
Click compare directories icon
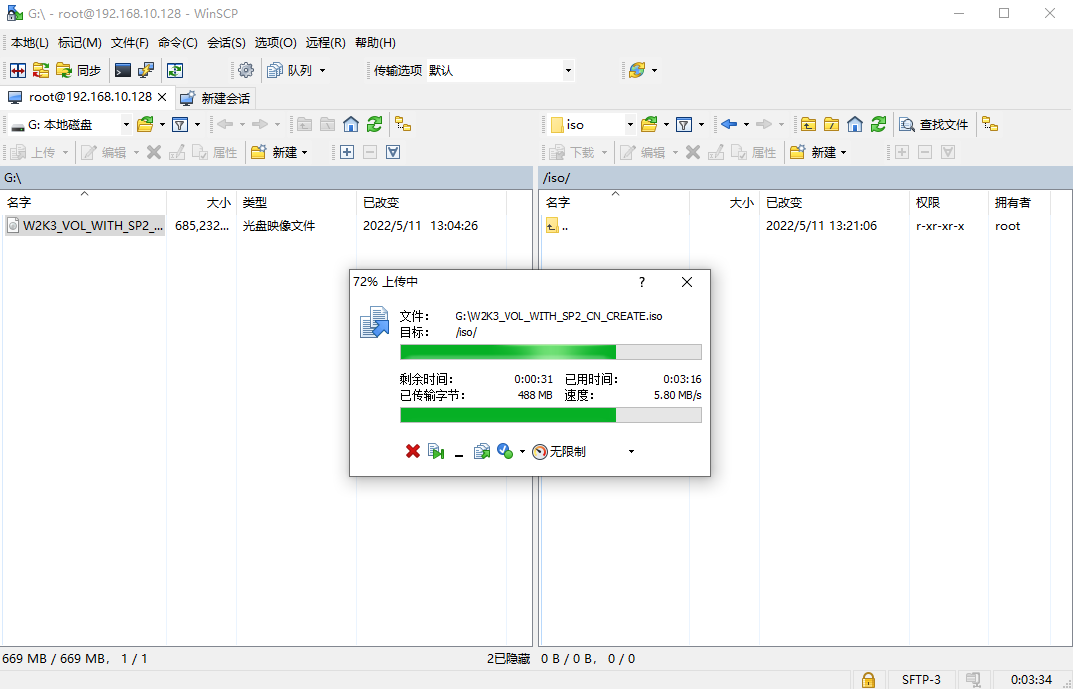coord(18,70)
